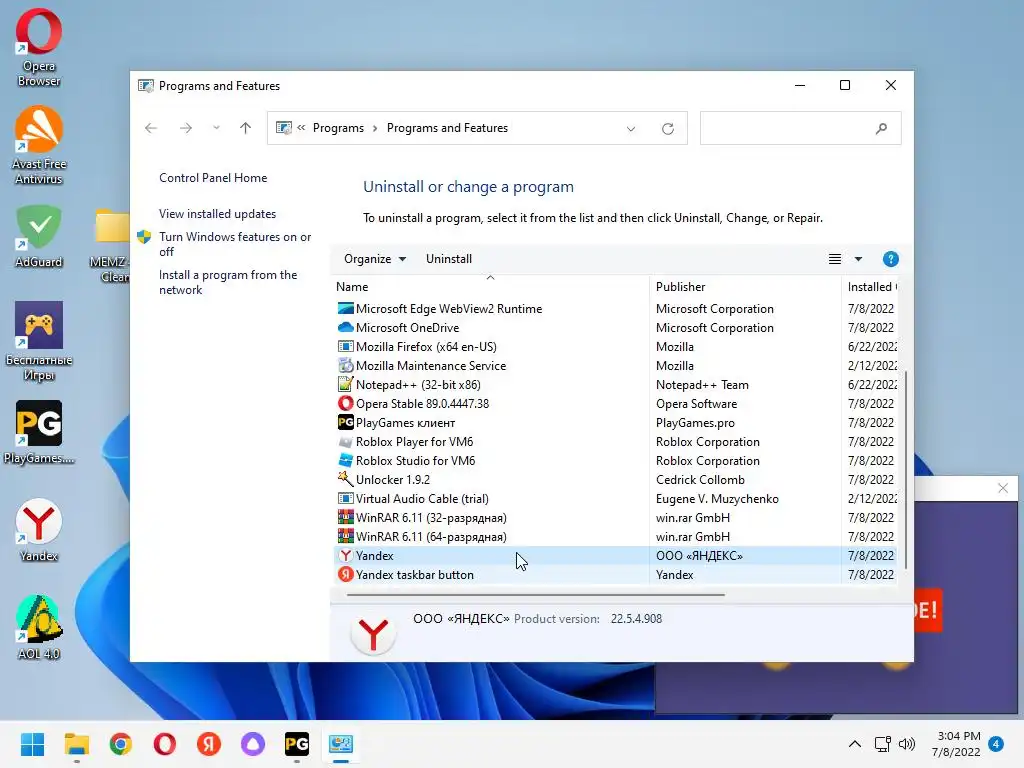
Task: Select PlayGames клиент in the list
Action: click(x=614, y=423)
